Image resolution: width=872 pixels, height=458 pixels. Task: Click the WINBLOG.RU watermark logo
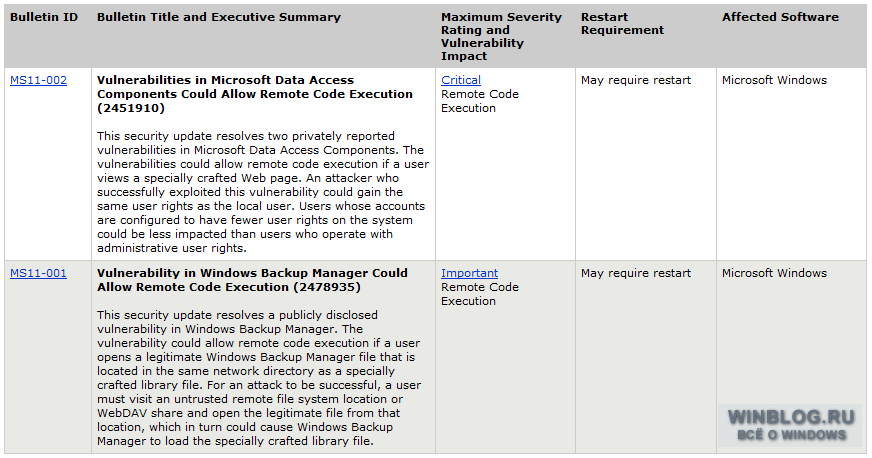pos(791,425)
